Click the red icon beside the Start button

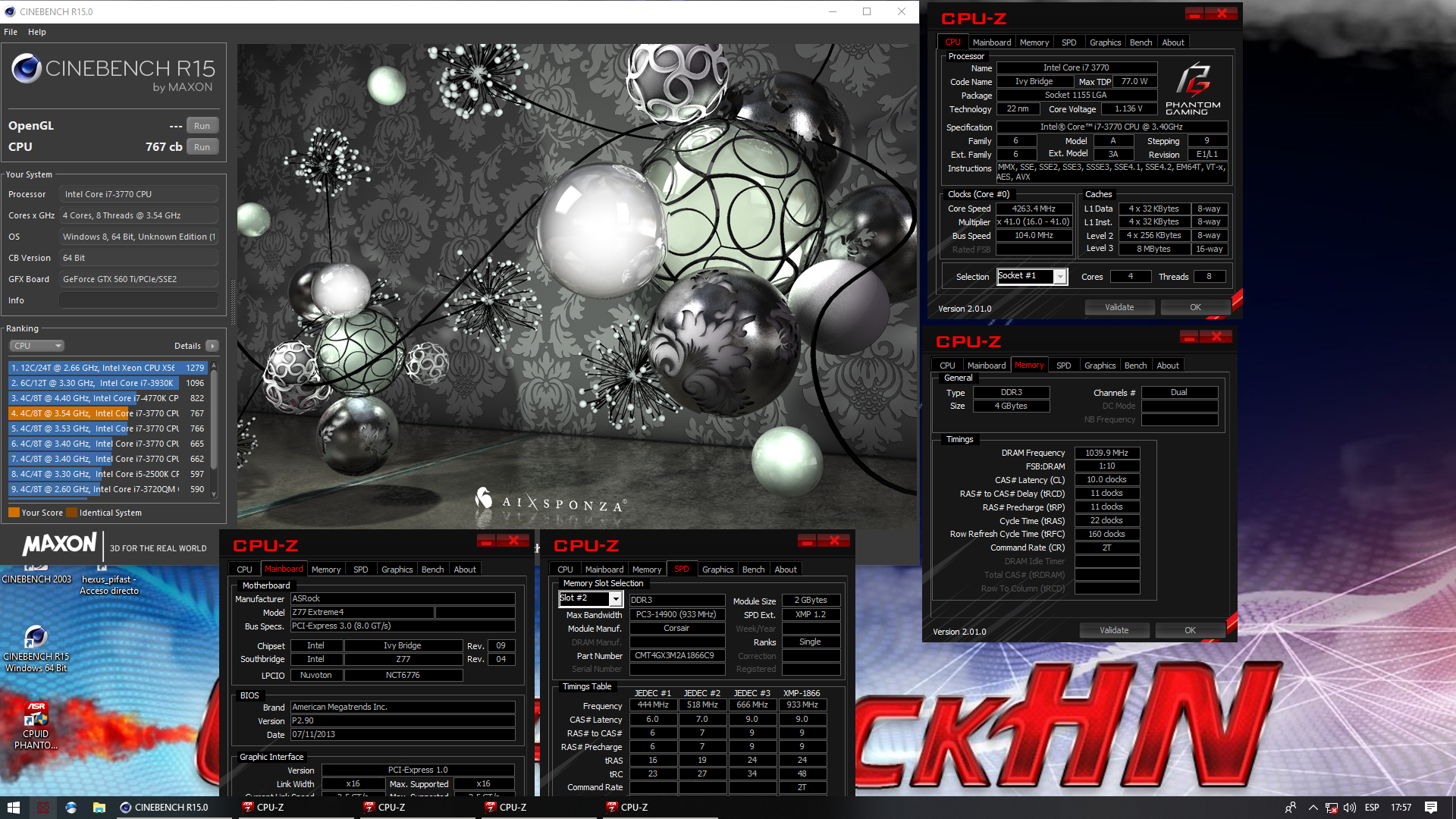click(x=43, y=808)
